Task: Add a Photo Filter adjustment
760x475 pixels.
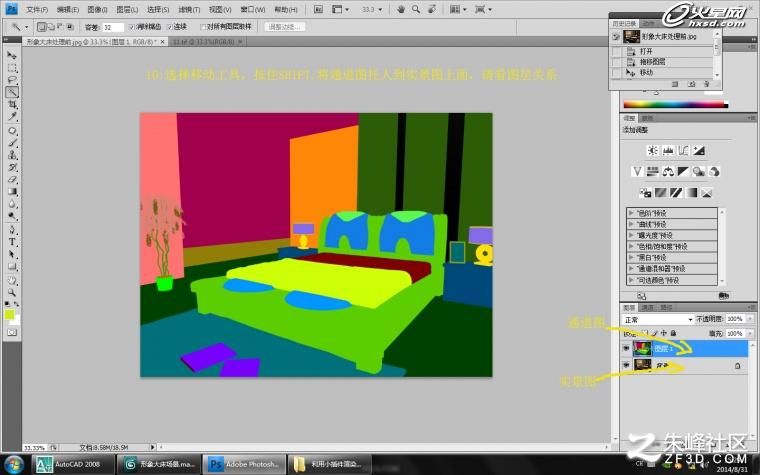Action: [x=698, y=171]
